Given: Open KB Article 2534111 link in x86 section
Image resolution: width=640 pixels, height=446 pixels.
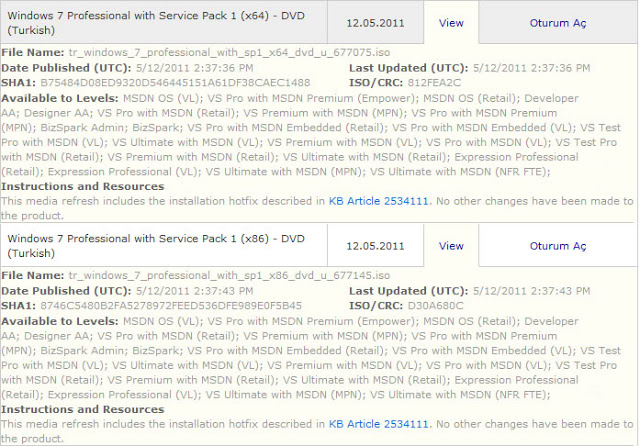Looking at the screenshot, I should point(379,425).
